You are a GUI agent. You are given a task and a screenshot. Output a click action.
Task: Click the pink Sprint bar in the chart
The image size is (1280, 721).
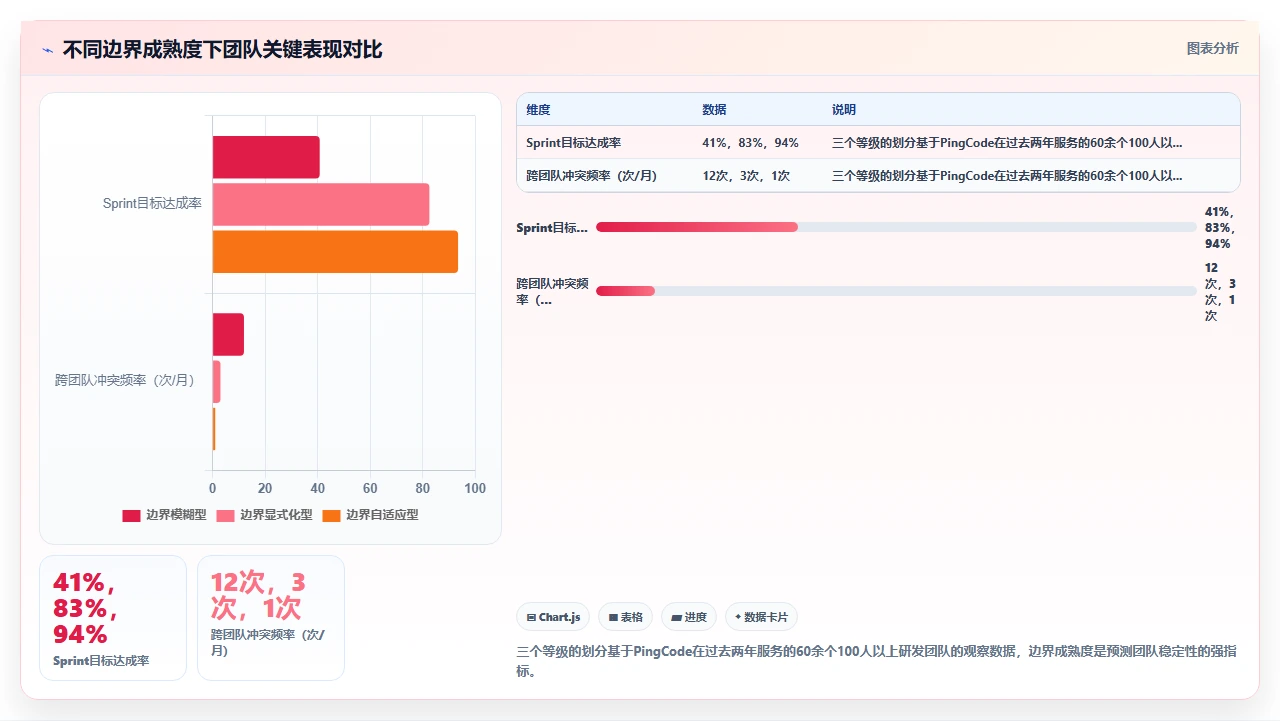pos(321,204)
